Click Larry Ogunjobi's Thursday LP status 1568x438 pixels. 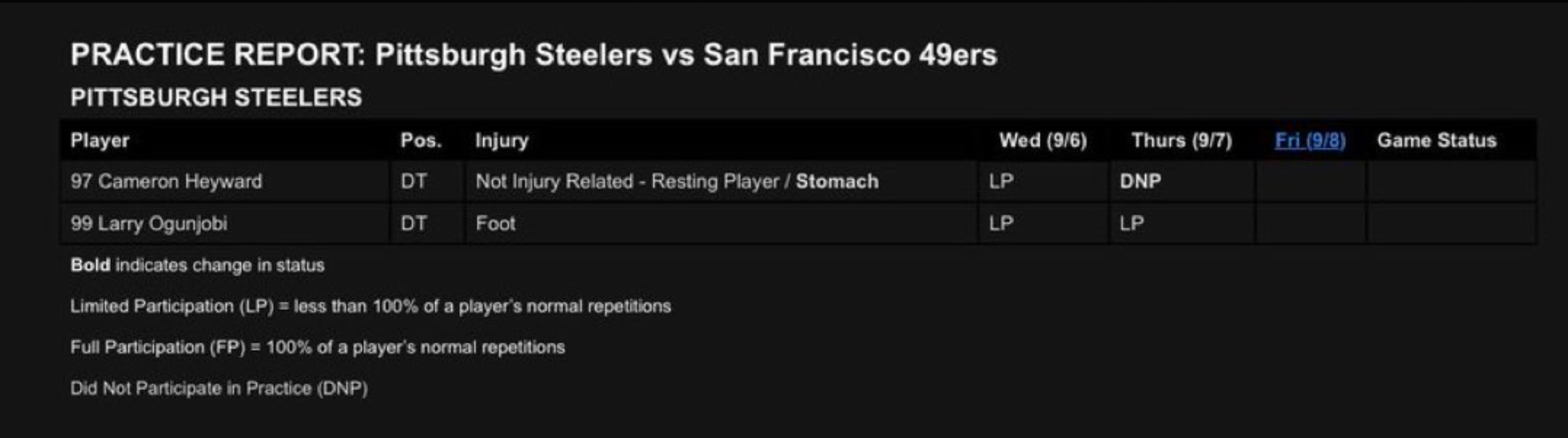[1132, 224]
